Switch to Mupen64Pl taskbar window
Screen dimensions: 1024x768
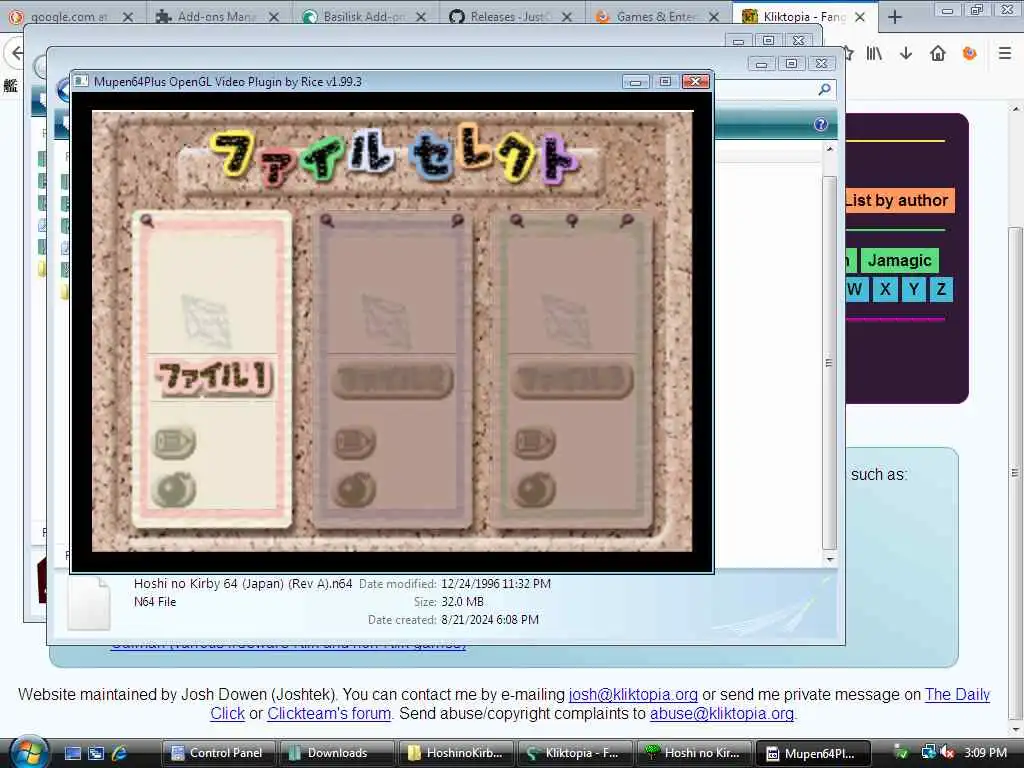[x=813, y=753]
